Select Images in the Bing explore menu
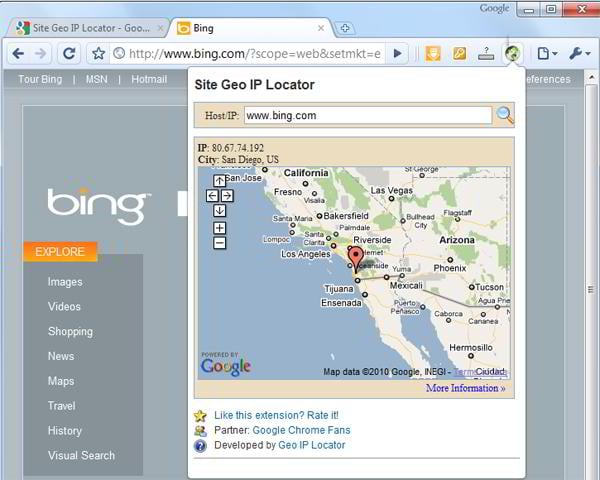 click(x=65, y=282)
